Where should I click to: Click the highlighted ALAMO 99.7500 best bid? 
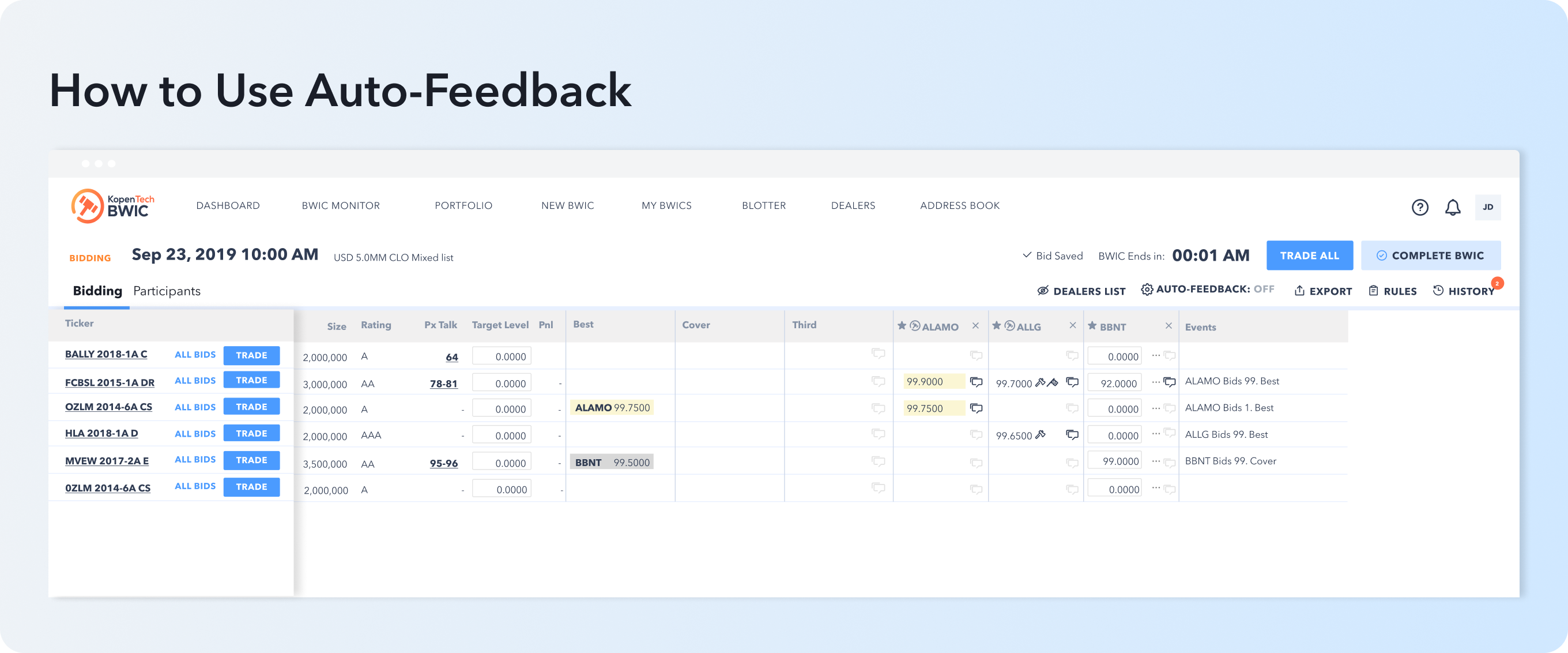612,408
